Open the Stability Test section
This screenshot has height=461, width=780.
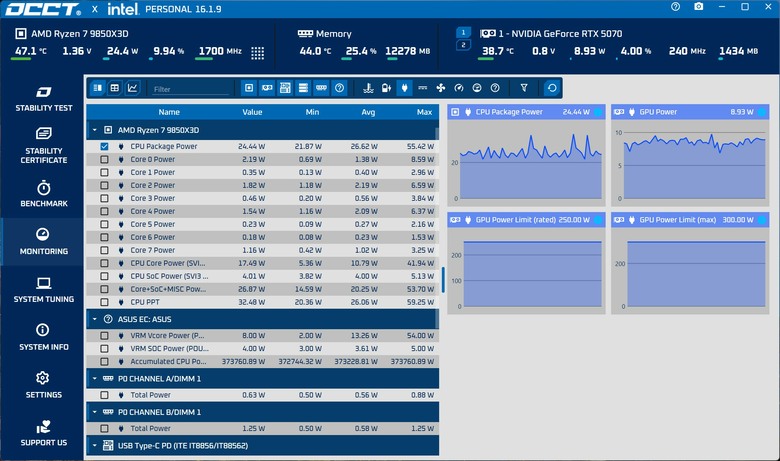tap(43, 98)
